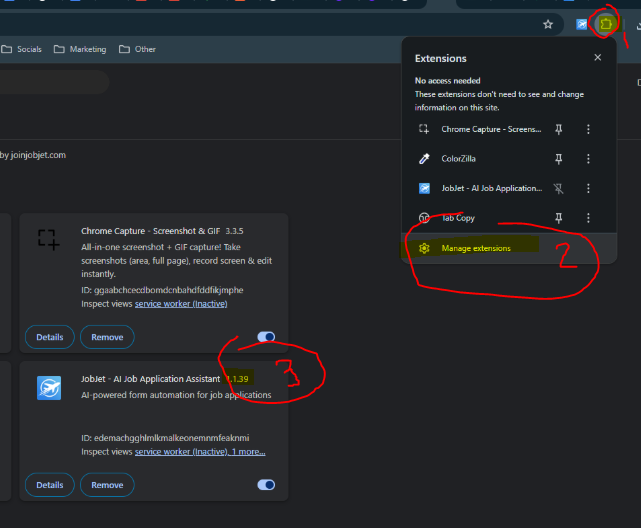The width and height of the screenshot is (641, 528).
Task: Click 'AI-powered form automation for job applications' text
Action: point(176,395)
